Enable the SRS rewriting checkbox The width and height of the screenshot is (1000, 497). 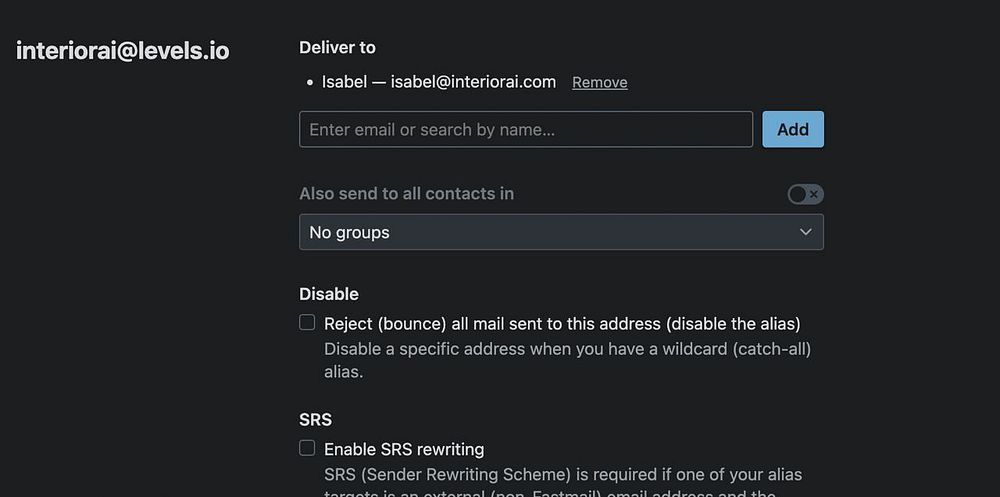pyautogui.click(x=307, y=448)
